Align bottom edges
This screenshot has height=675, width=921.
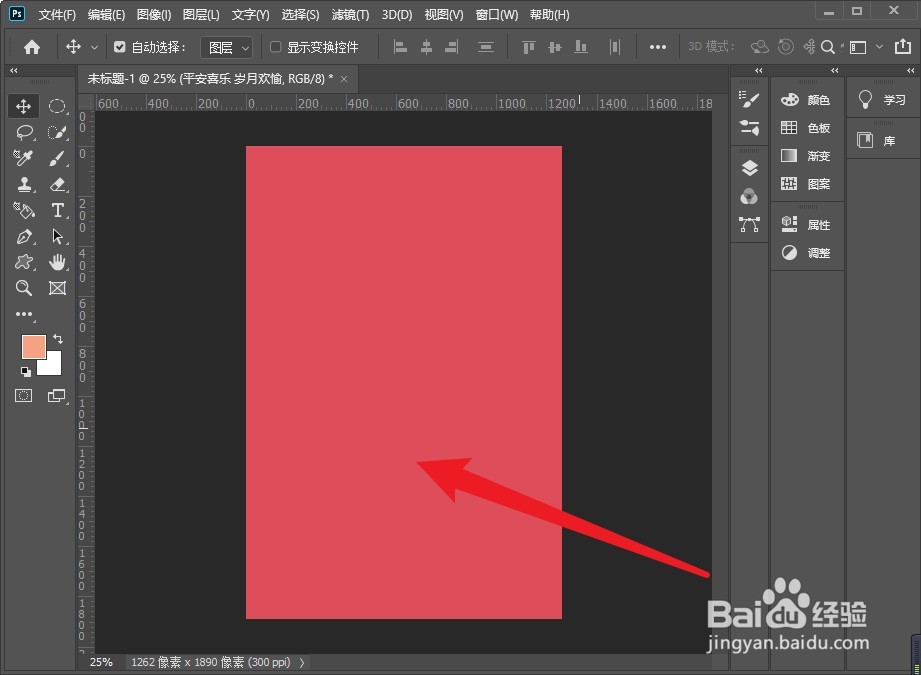(x=580, y=47)
